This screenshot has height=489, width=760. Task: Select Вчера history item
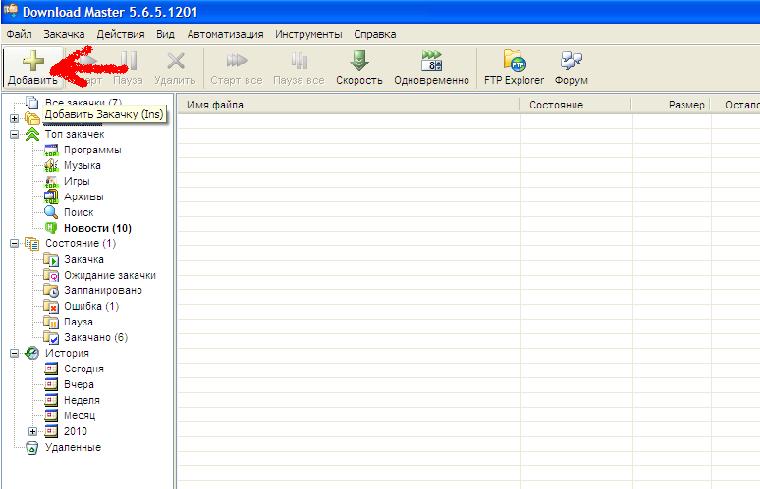(x=79, y=384)
